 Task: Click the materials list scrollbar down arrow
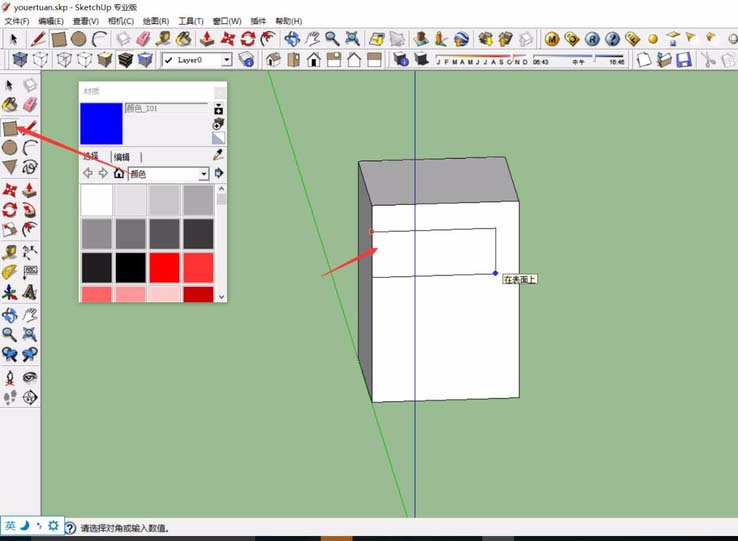(x=221, y=296)
